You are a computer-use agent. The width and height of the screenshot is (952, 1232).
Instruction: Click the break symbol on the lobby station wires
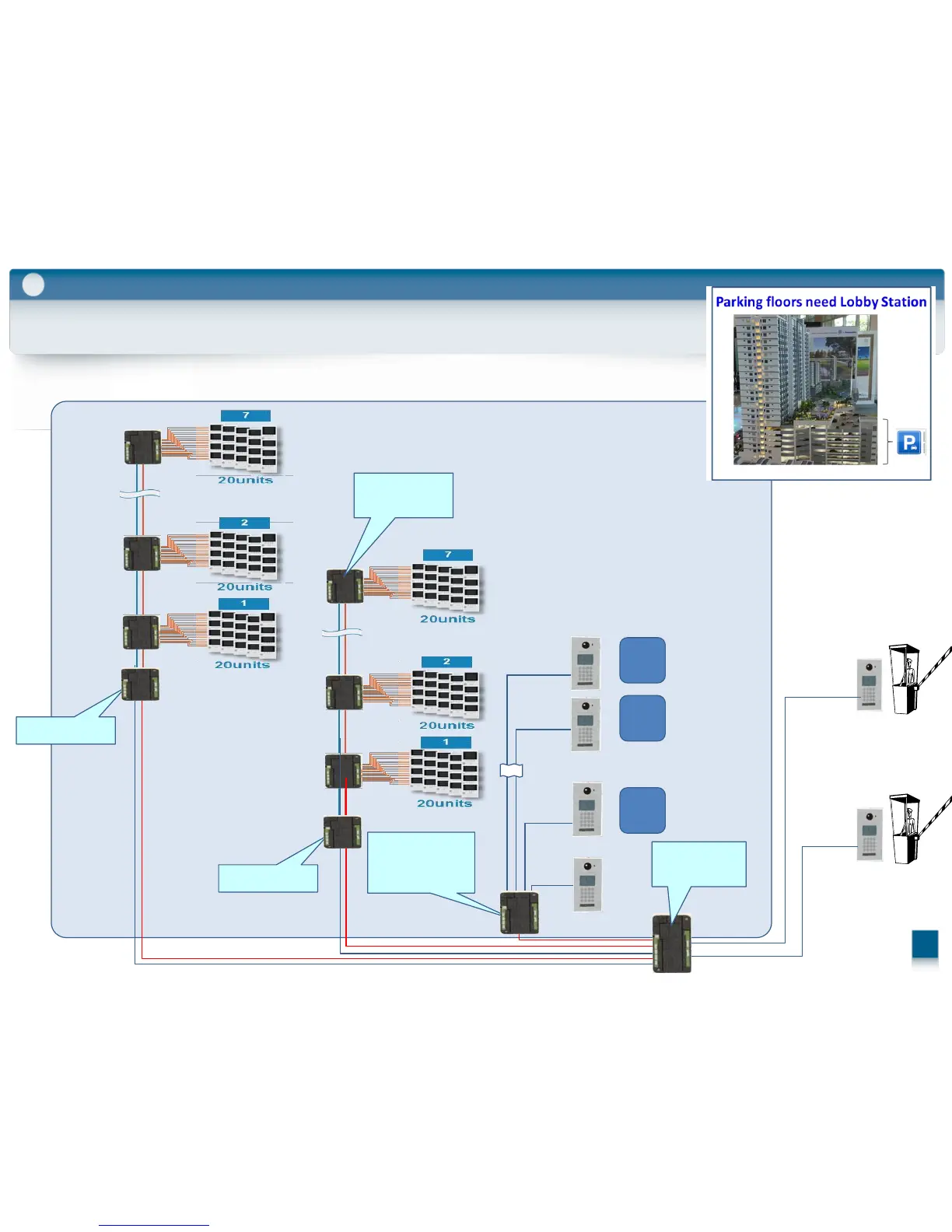511,771
